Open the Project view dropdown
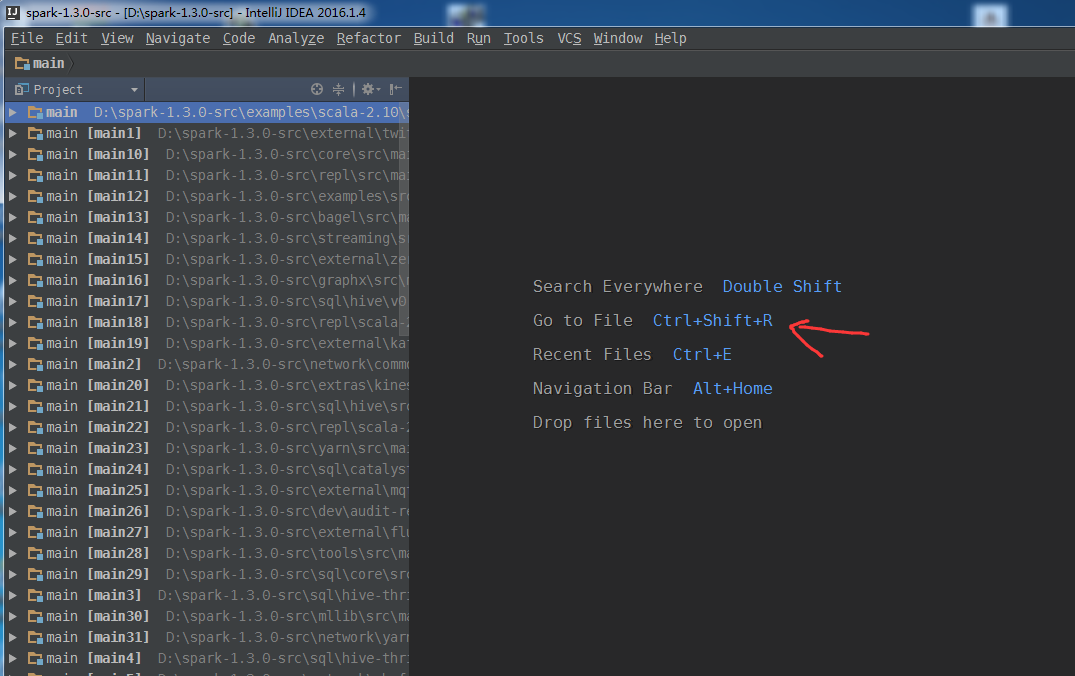 point(134,90)
